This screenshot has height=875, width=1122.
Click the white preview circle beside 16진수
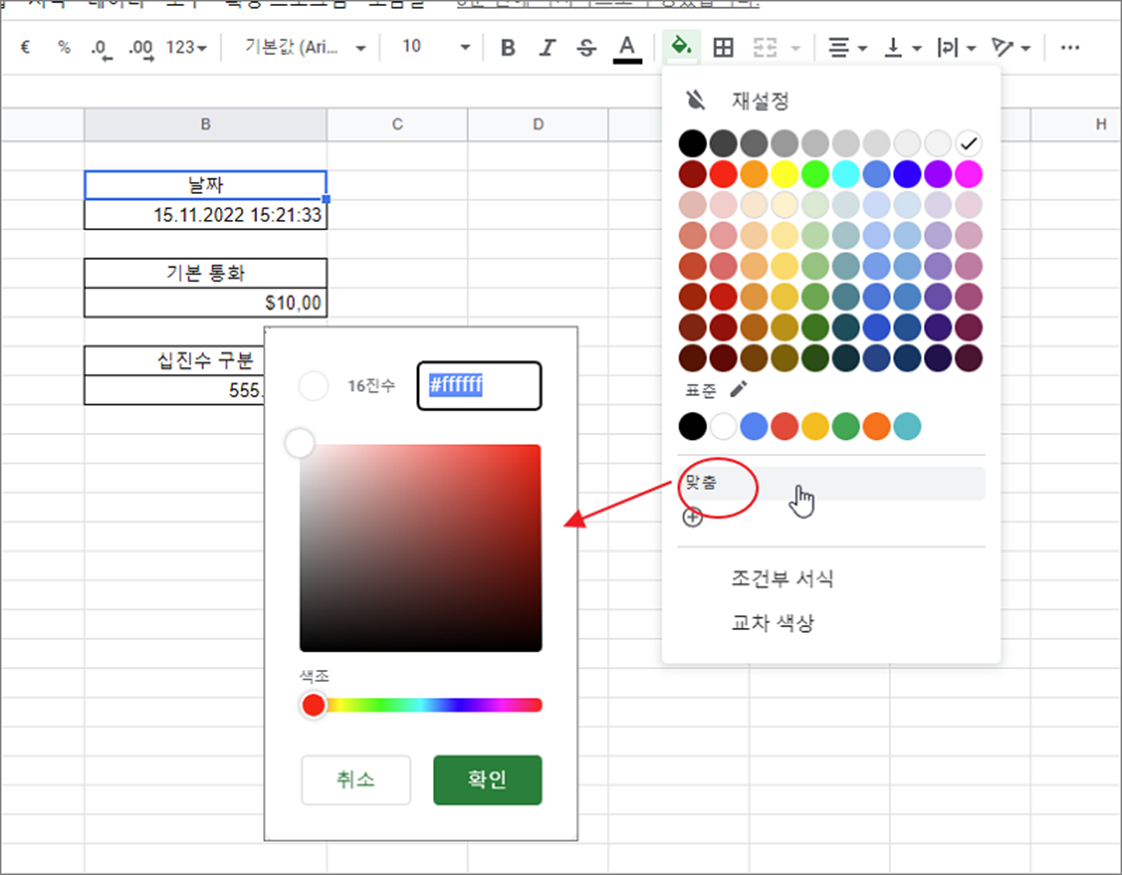pos(313,386)
